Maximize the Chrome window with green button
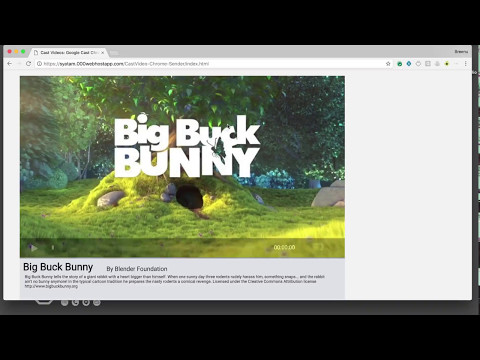The image size is (480, 360). (23, 52)
